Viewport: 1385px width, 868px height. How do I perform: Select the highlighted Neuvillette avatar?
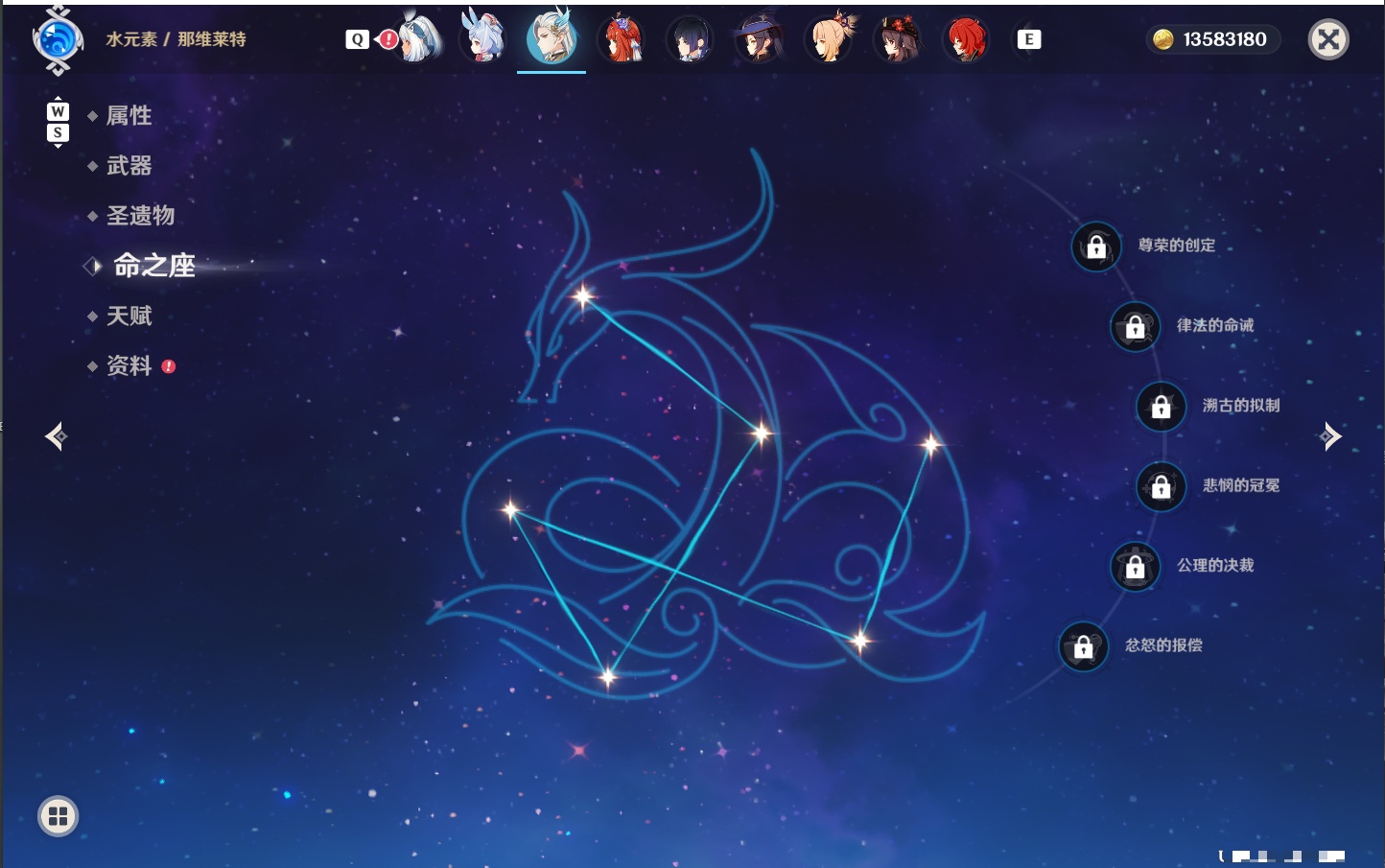(552, 36)
